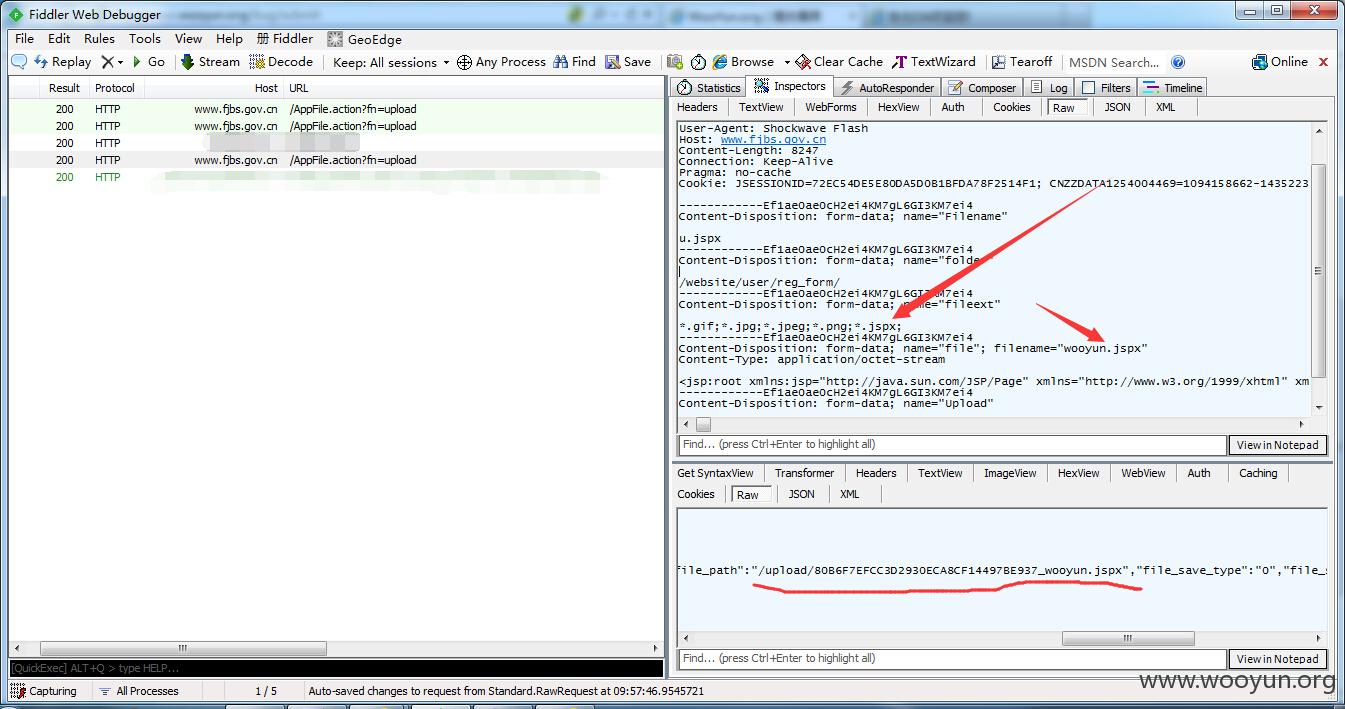
Task: Select the request WebForms inspector tab
Action: (831, 107)
